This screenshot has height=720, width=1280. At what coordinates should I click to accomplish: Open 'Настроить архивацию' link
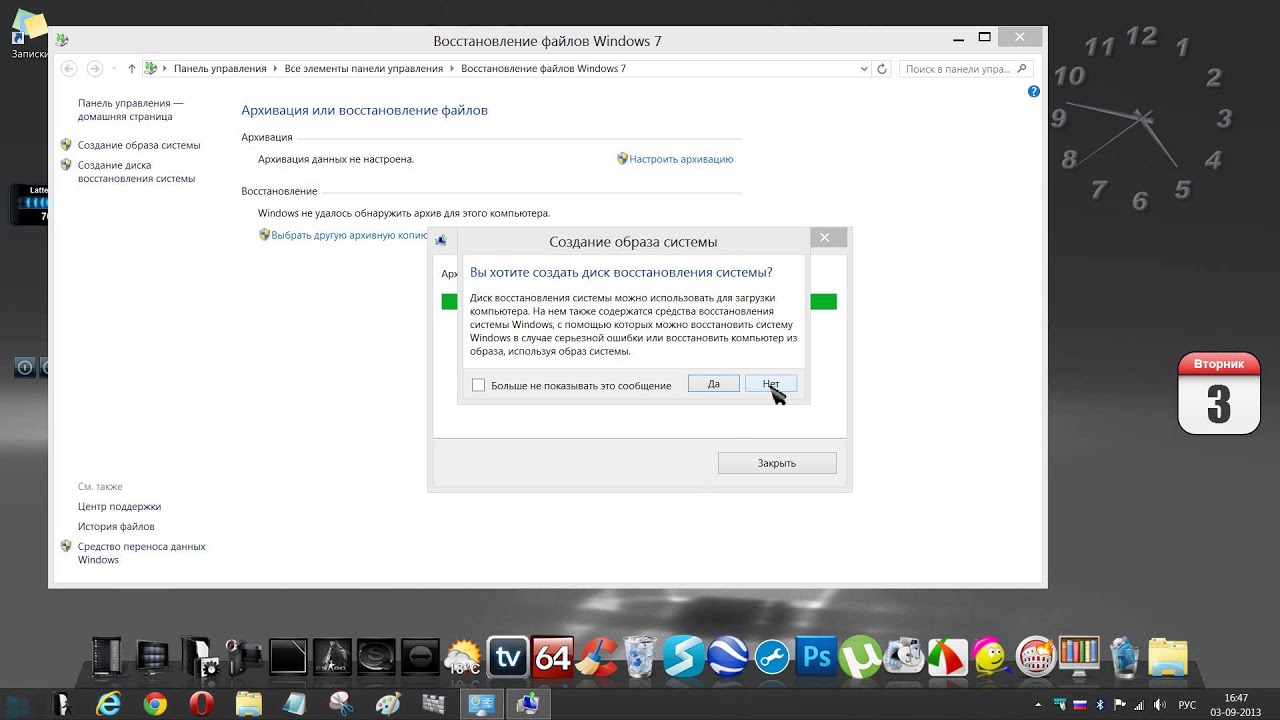[681, 159]
